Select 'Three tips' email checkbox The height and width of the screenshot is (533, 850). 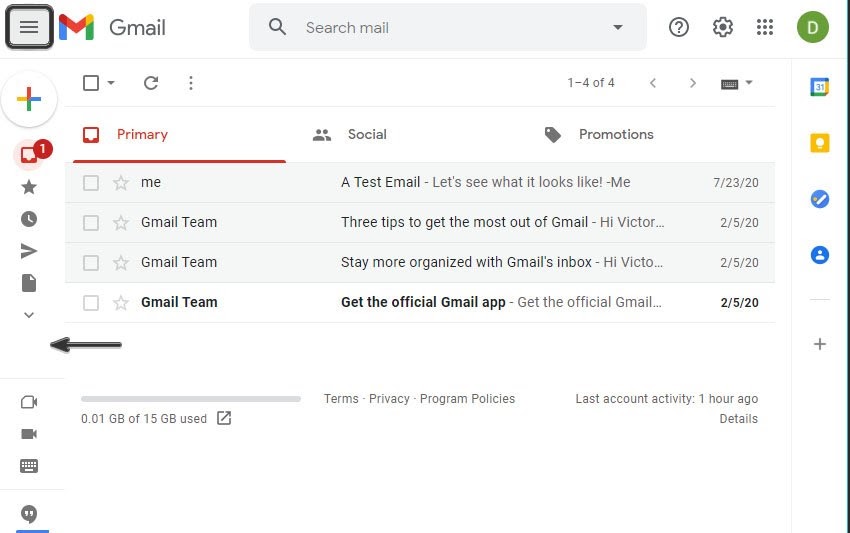coord(91,223)
